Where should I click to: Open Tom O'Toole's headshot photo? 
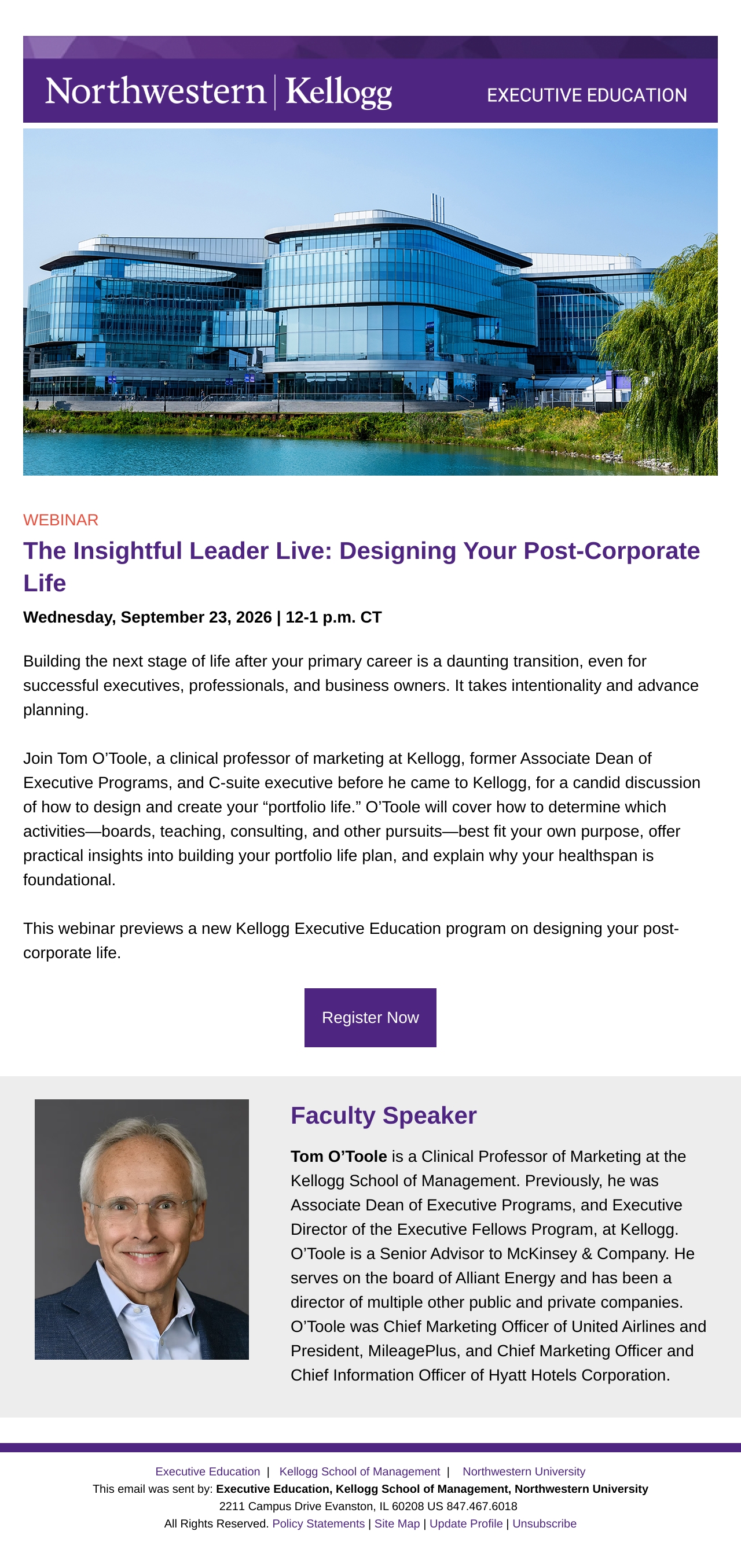point(142,1229)
